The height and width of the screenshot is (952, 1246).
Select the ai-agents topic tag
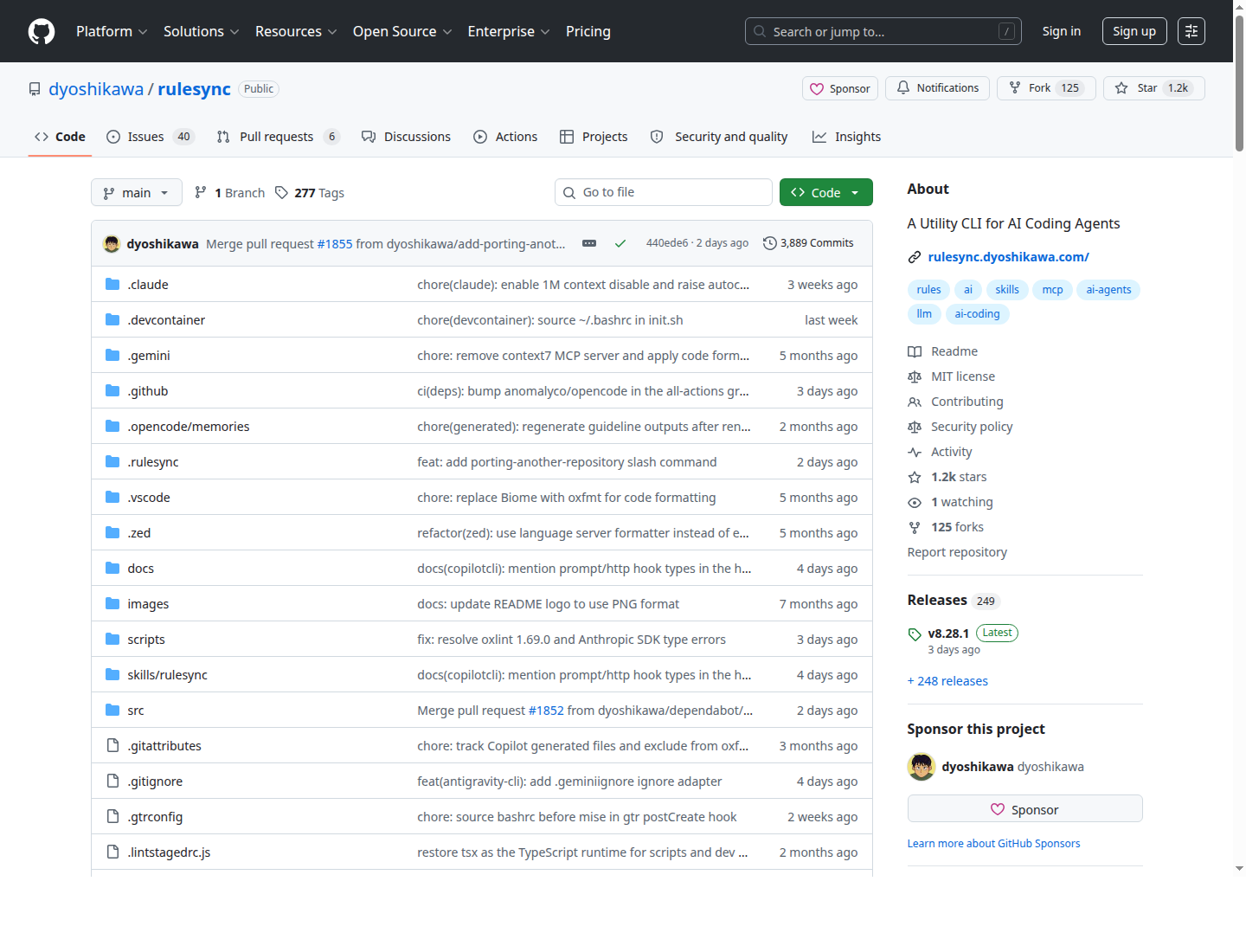[x=1108, y=290]
